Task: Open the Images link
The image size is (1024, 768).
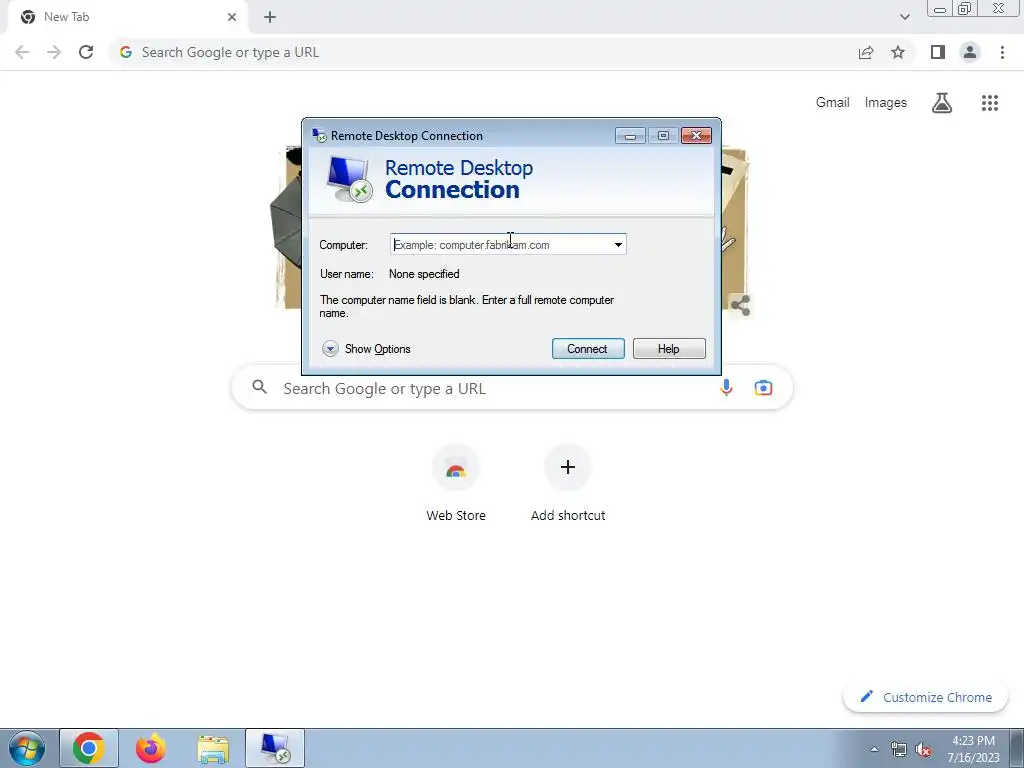Action: [886, 103]
